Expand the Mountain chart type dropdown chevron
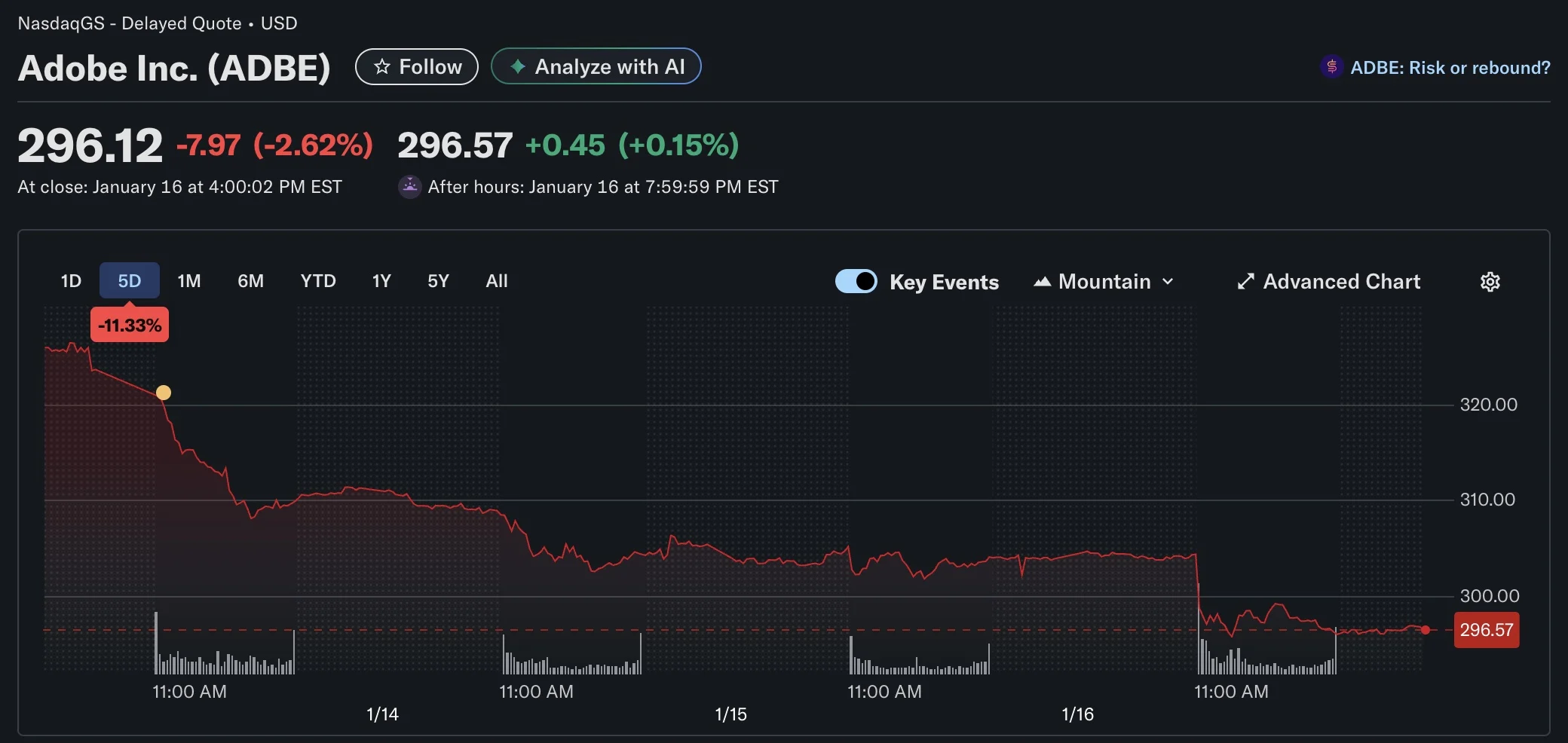The image size is (1568, 743). (1168, 282)
